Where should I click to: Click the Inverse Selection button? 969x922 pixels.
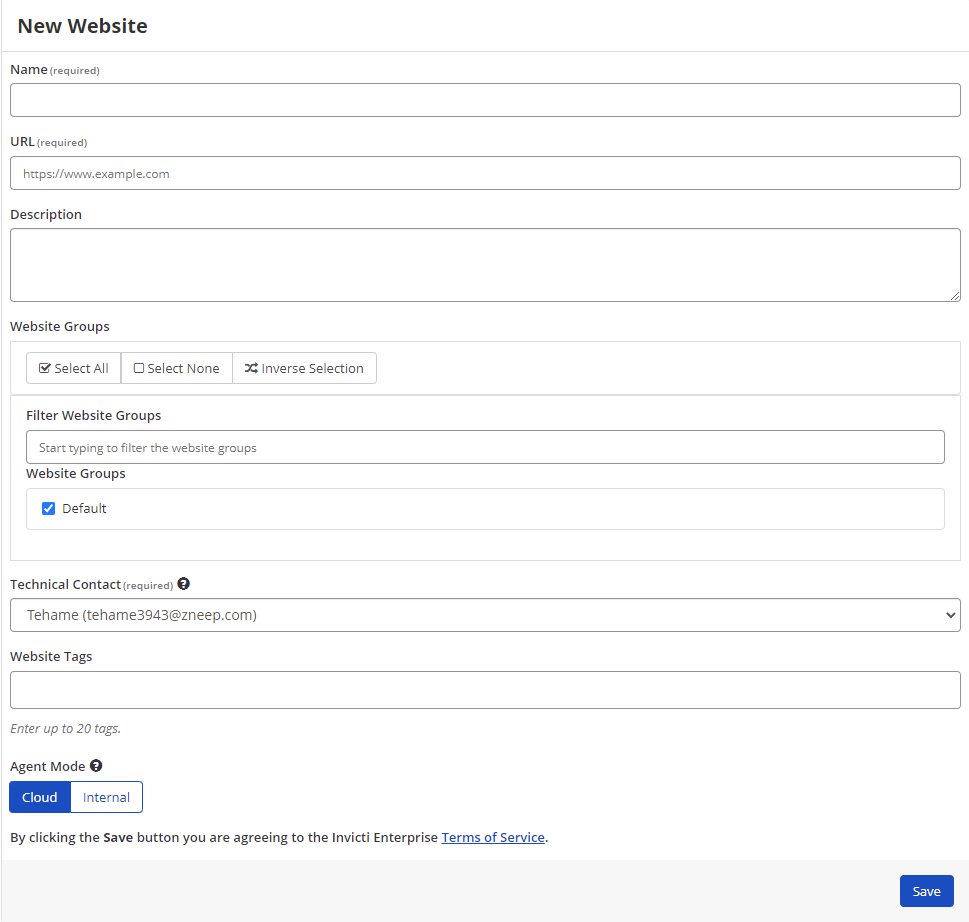pyautogui.click(x=304, y=368)
